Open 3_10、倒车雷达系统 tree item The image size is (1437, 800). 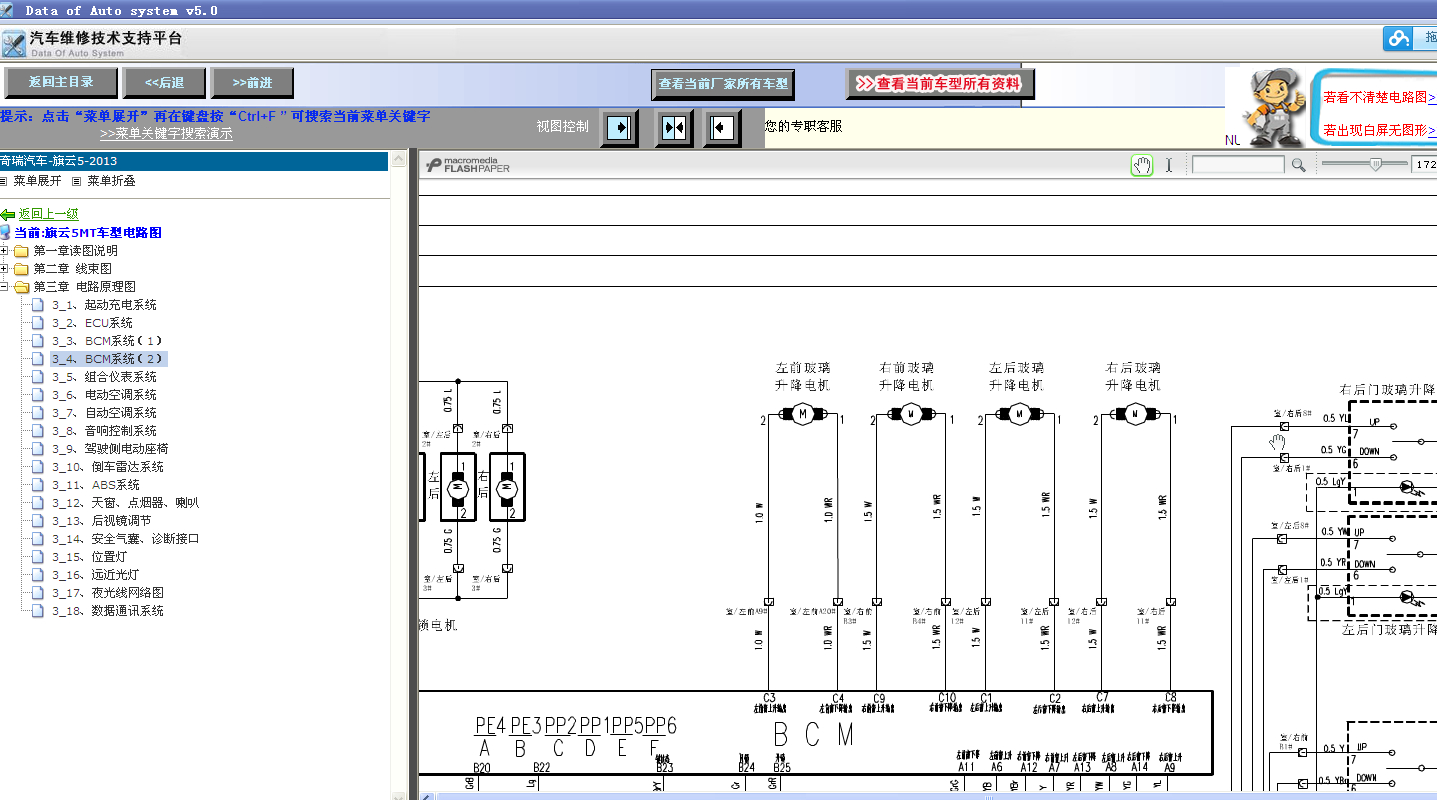(108, 467)
